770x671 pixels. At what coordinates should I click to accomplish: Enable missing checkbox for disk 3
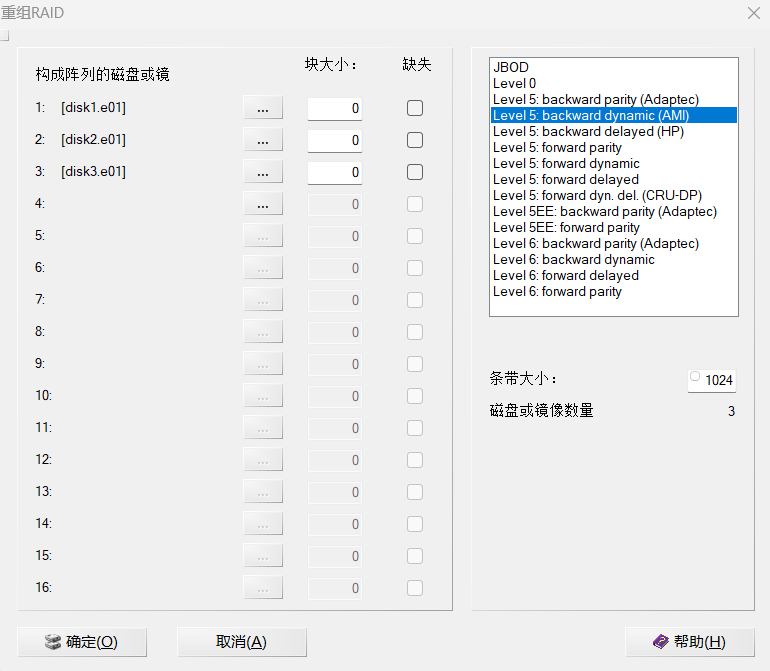click(415, 172)
